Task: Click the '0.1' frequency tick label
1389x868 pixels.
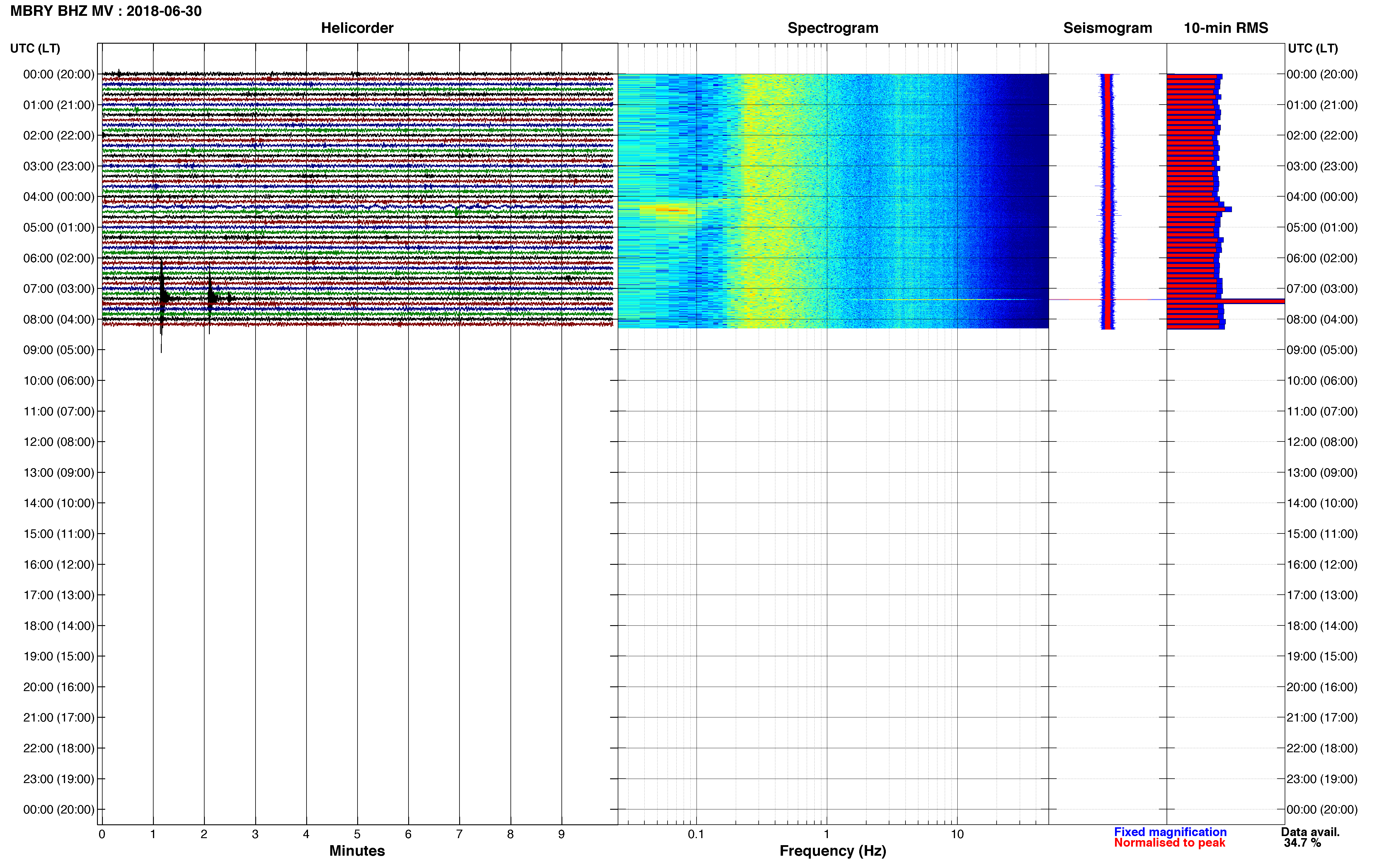Action: click(696, 833)
